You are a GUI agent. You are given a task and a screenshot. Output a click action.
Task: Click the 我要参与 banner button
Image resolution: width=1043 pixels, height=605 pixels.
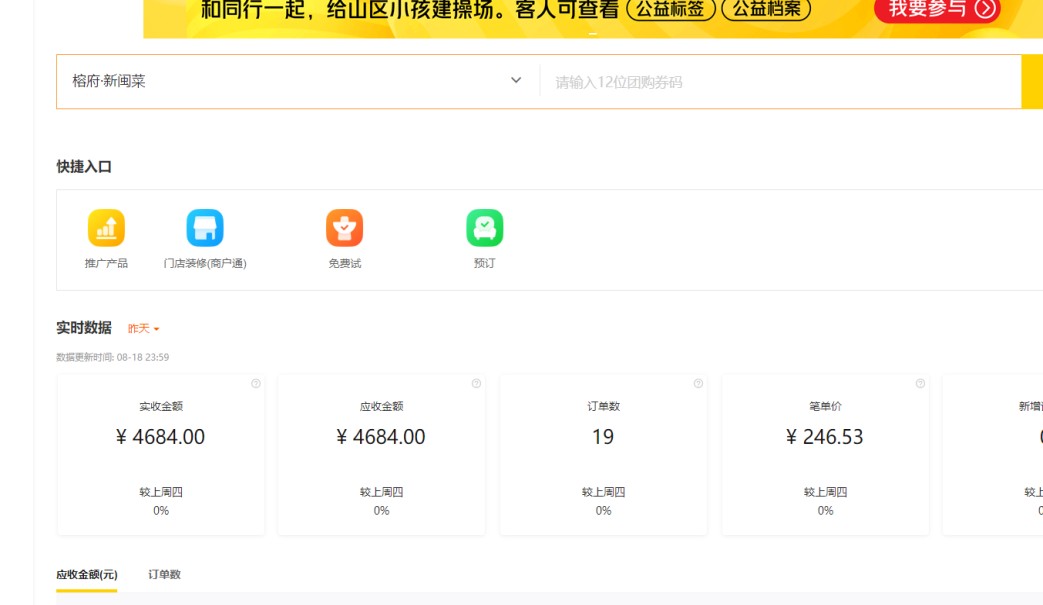click(936, 10)
